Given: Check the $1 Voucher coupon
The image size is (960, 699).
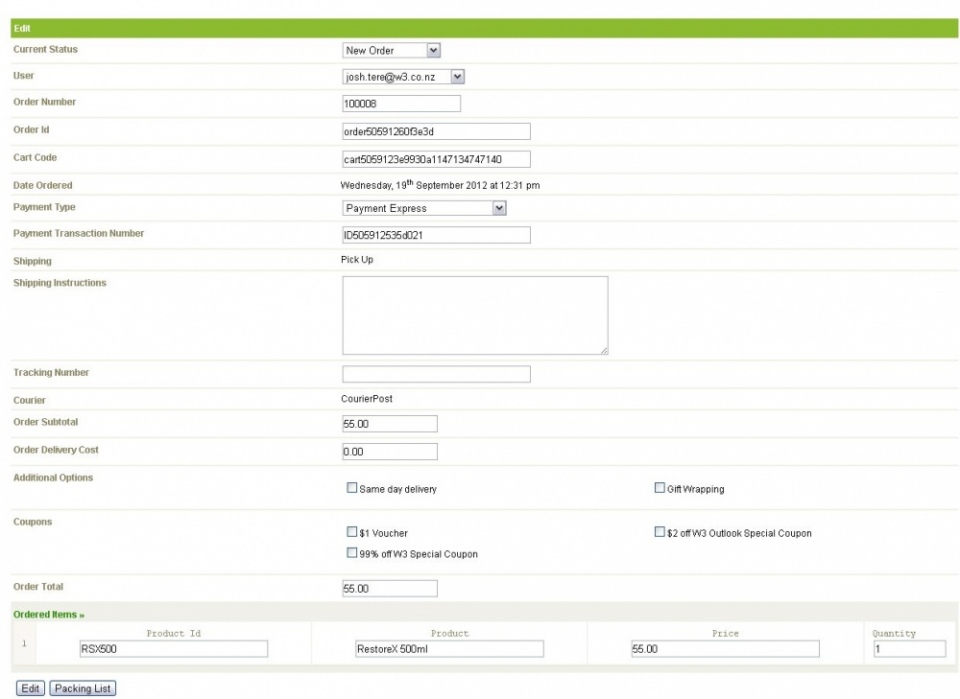Looking at the screenshot, I should [x=351, y=532].
